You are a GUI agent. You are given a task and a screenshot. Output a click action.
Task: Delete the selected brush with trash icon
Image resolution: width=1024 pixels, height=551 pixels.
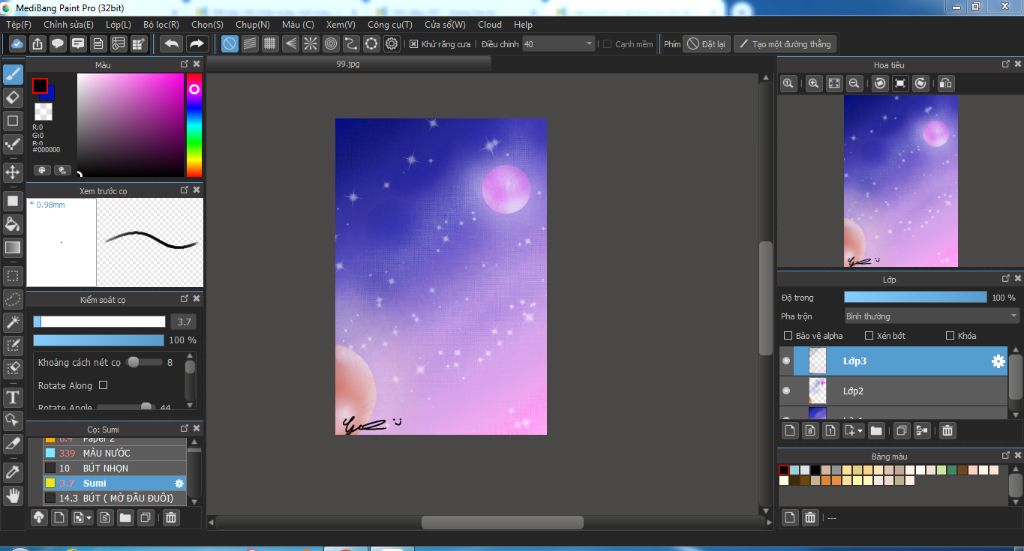170,518
